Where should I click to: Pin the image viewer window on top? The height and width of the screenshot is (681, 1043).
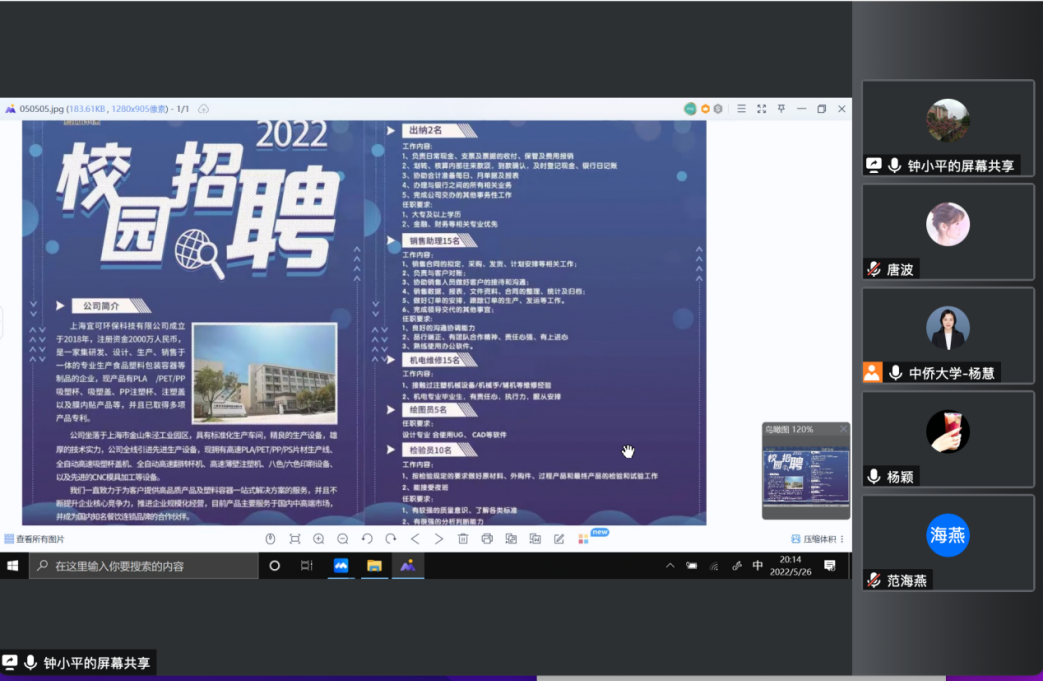[782, 109]
